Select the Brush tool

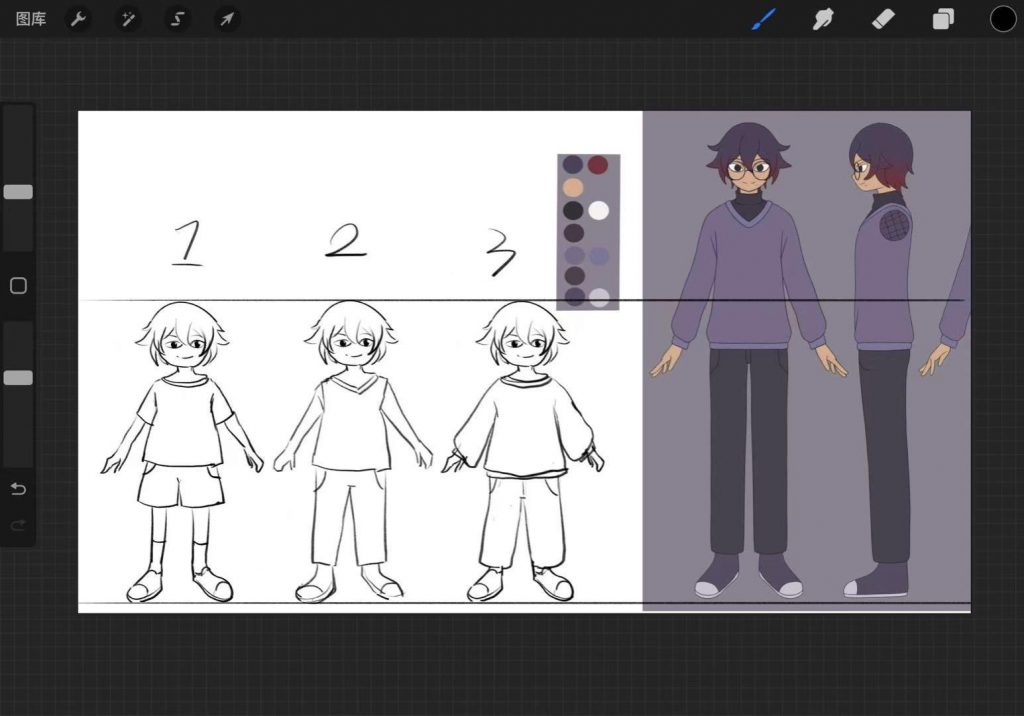pyautogui.click(x=764, y=19)
